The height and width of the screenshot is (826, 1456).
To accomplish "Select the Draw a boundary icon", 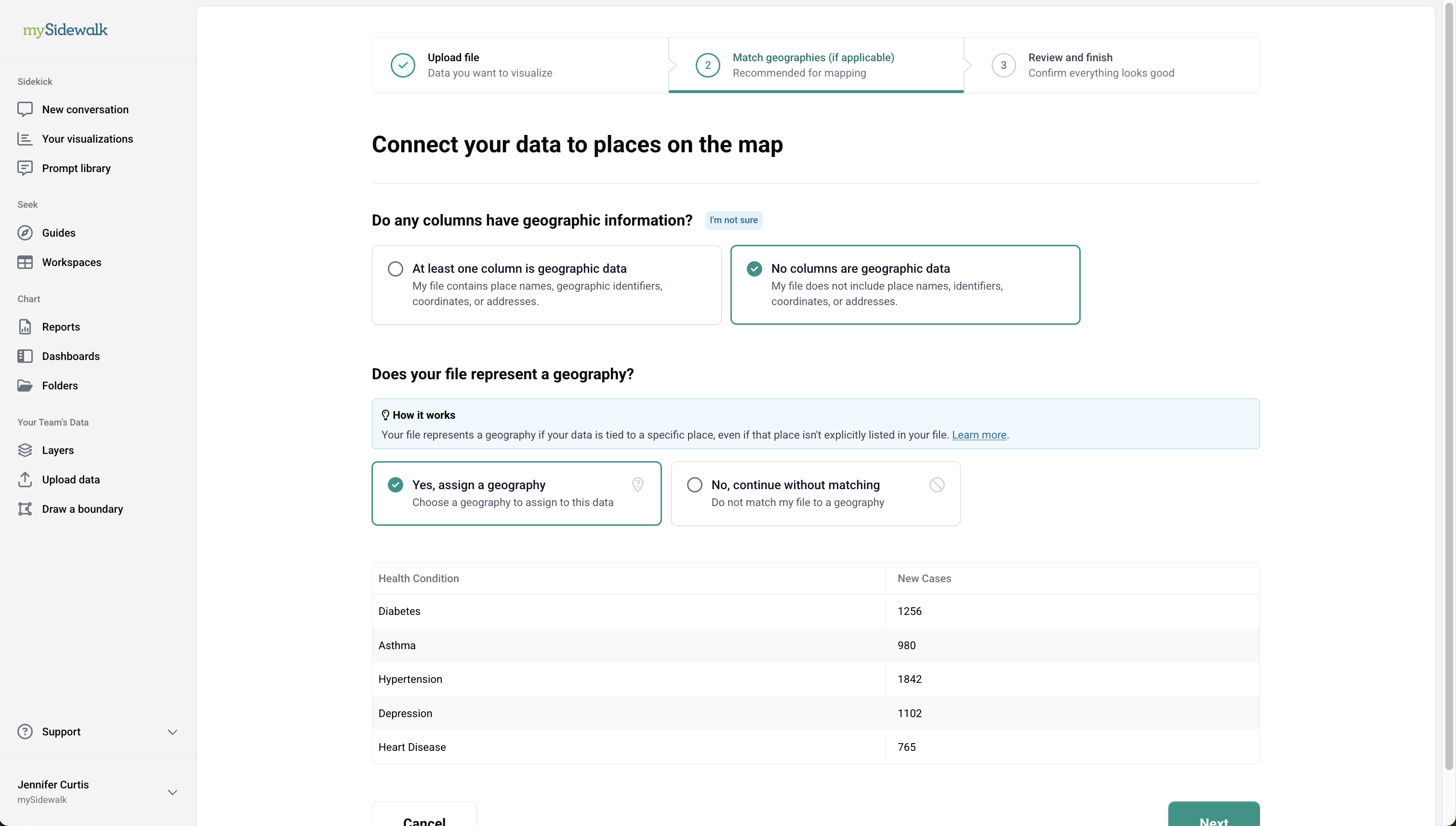I will tap(25, 509).
